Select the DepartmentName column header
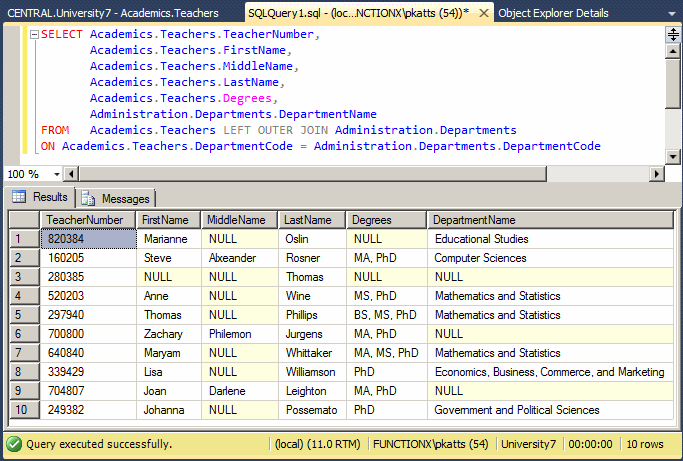 pos(550,220)
